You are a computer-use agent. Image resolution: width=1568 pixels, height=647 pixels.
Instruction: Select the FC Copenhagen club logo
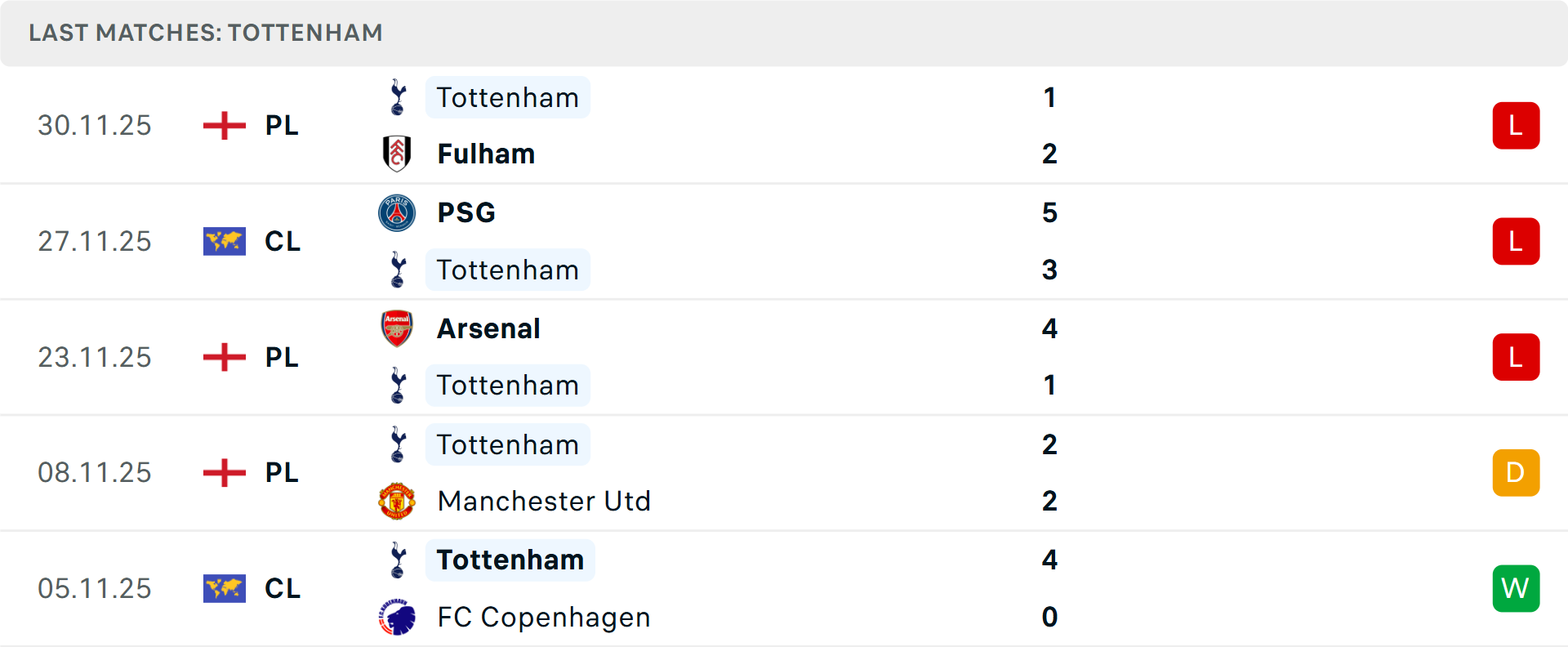click(398, 617)
